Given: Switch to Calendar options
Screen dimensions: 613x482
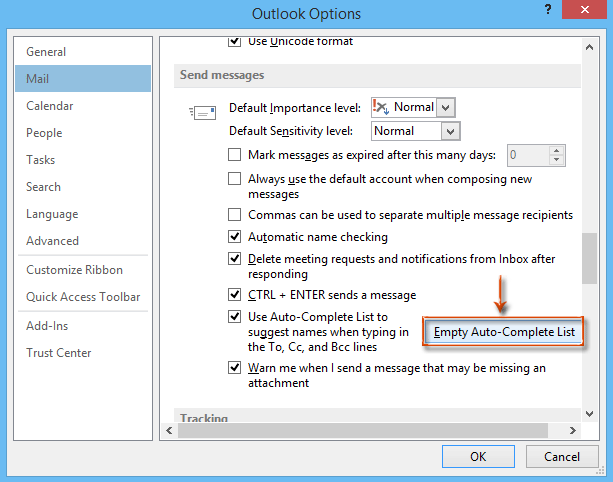Looking at the screenshot, I should [x=83, y=106].
